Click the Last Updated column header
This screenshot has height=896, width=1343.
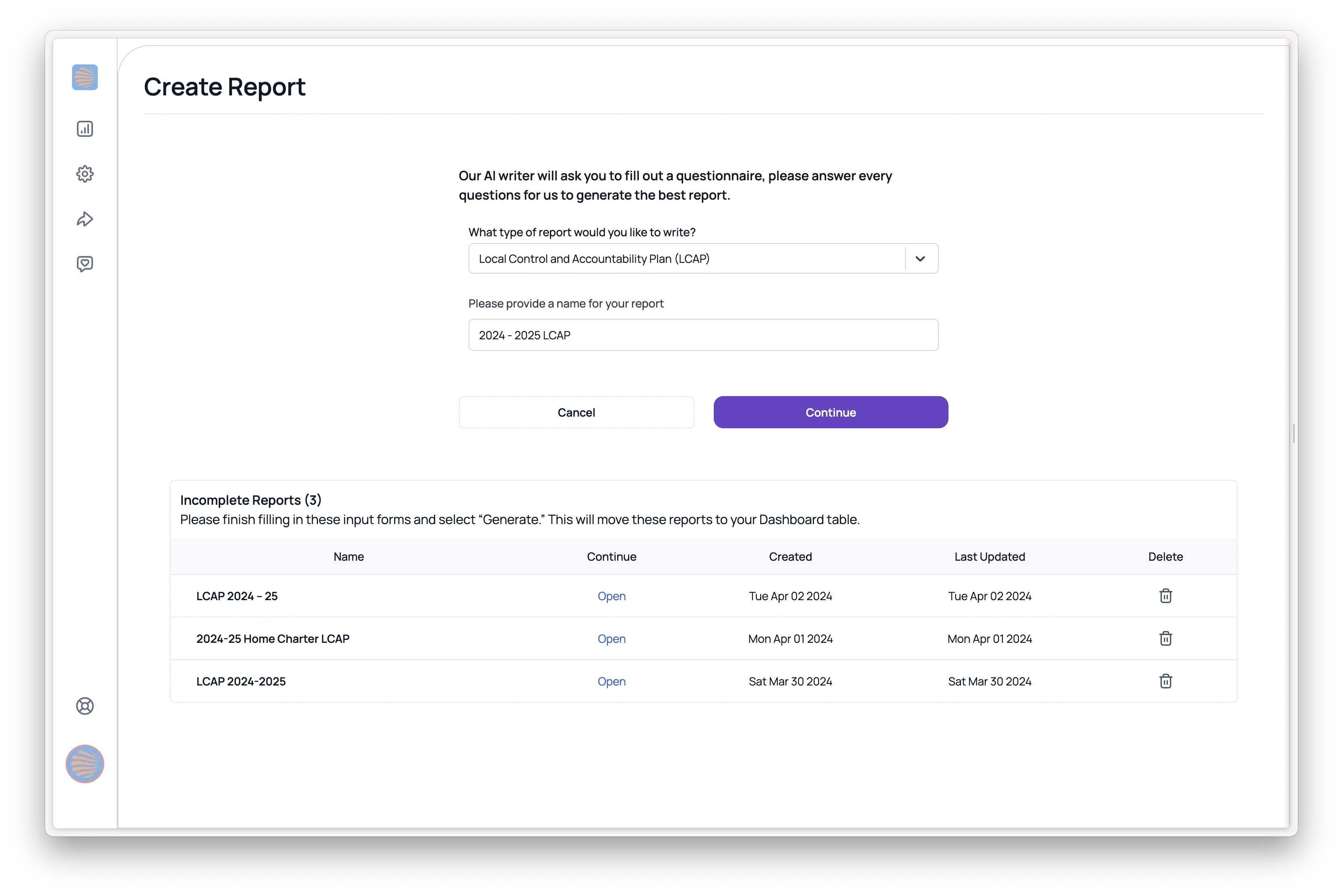990,557
